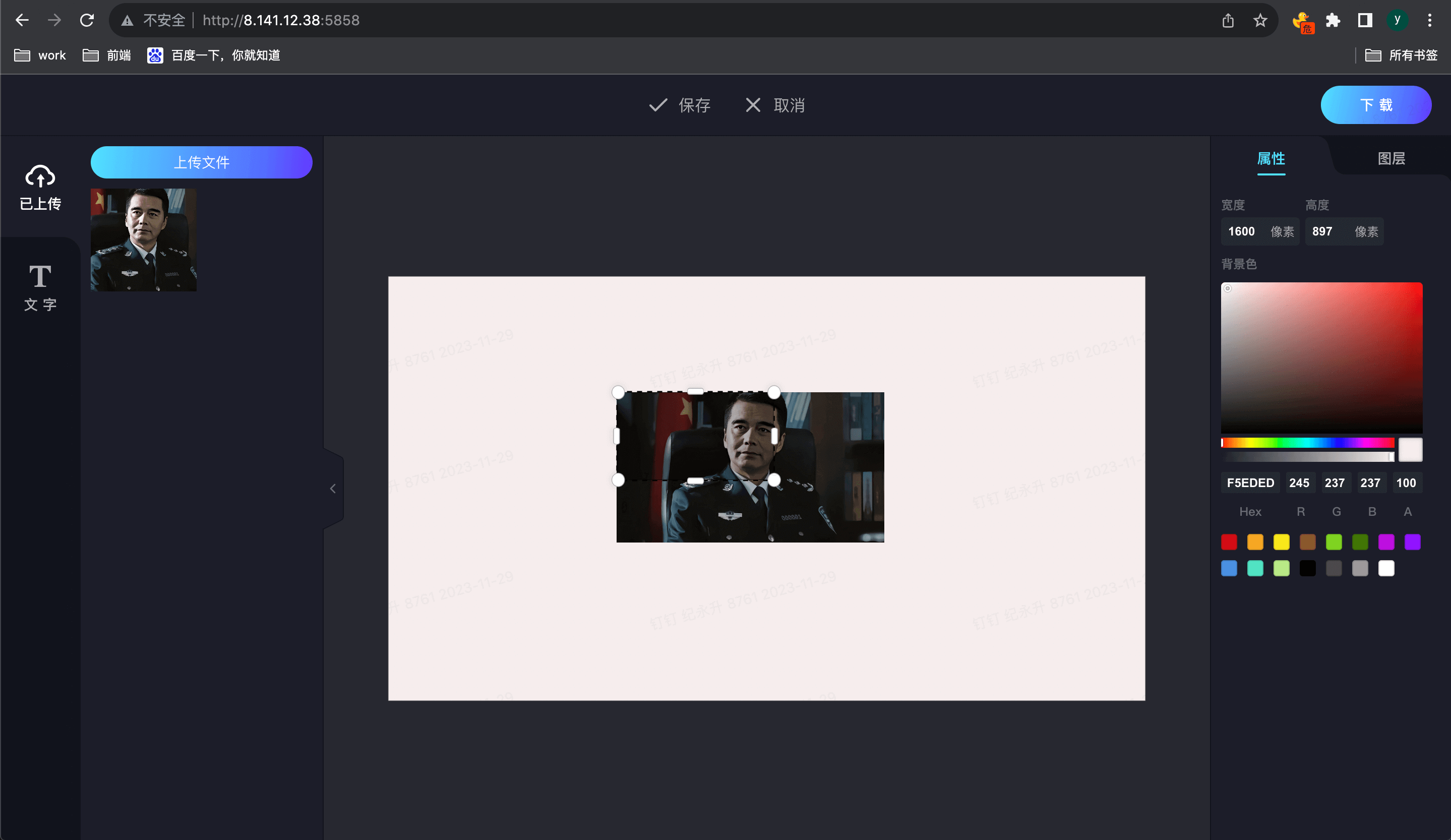Pick the red preset color swatch
This screenshot has width=1451, height=840.
[x=1229, y=542]
